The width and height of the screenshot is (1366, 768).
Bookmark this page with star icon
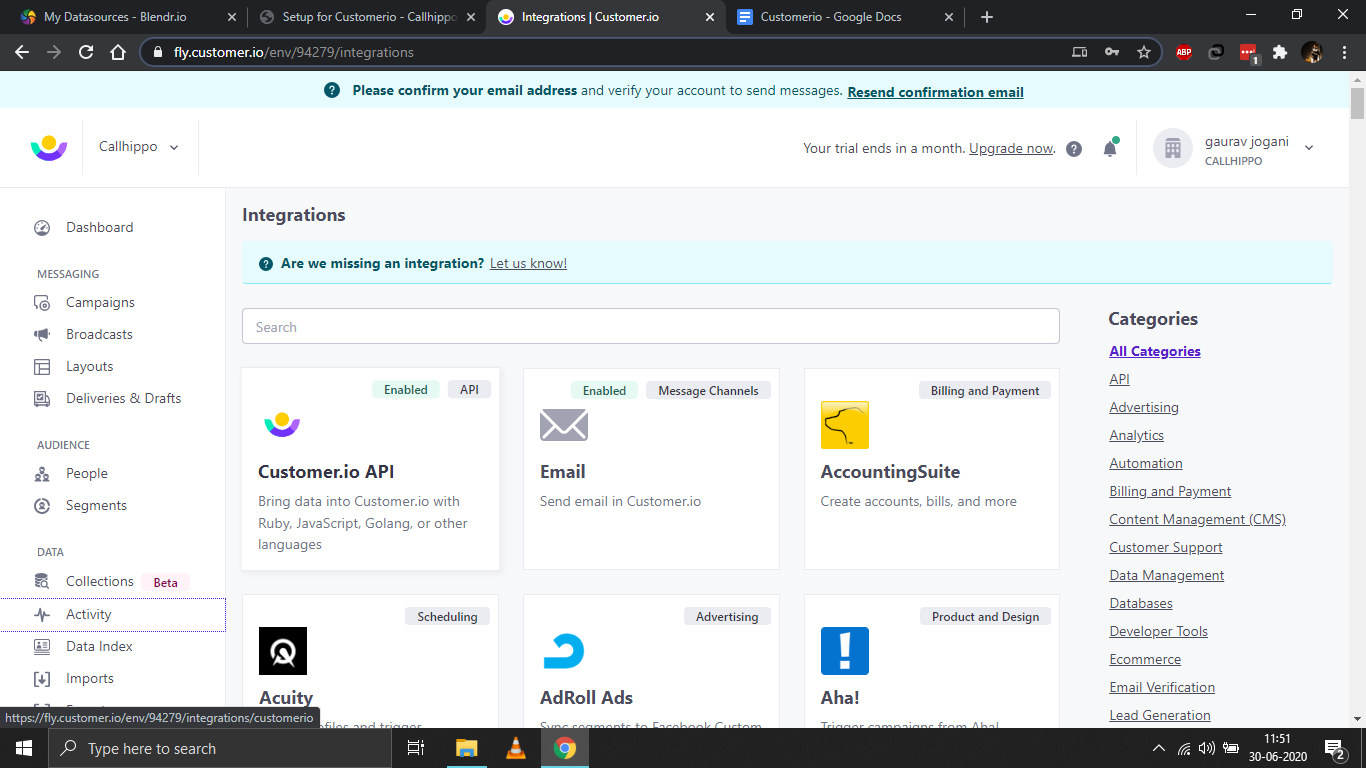(1144, 52)
